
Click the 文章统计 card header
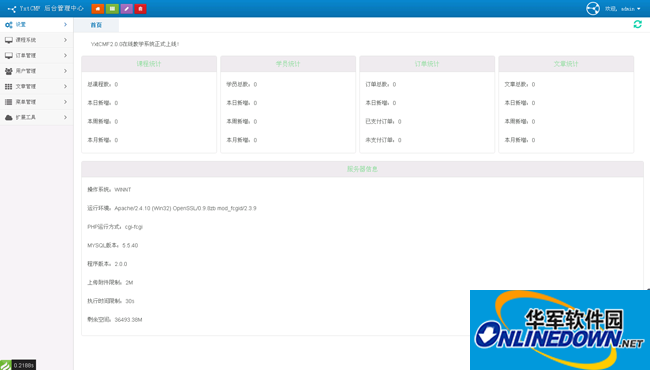coord(566,64)
